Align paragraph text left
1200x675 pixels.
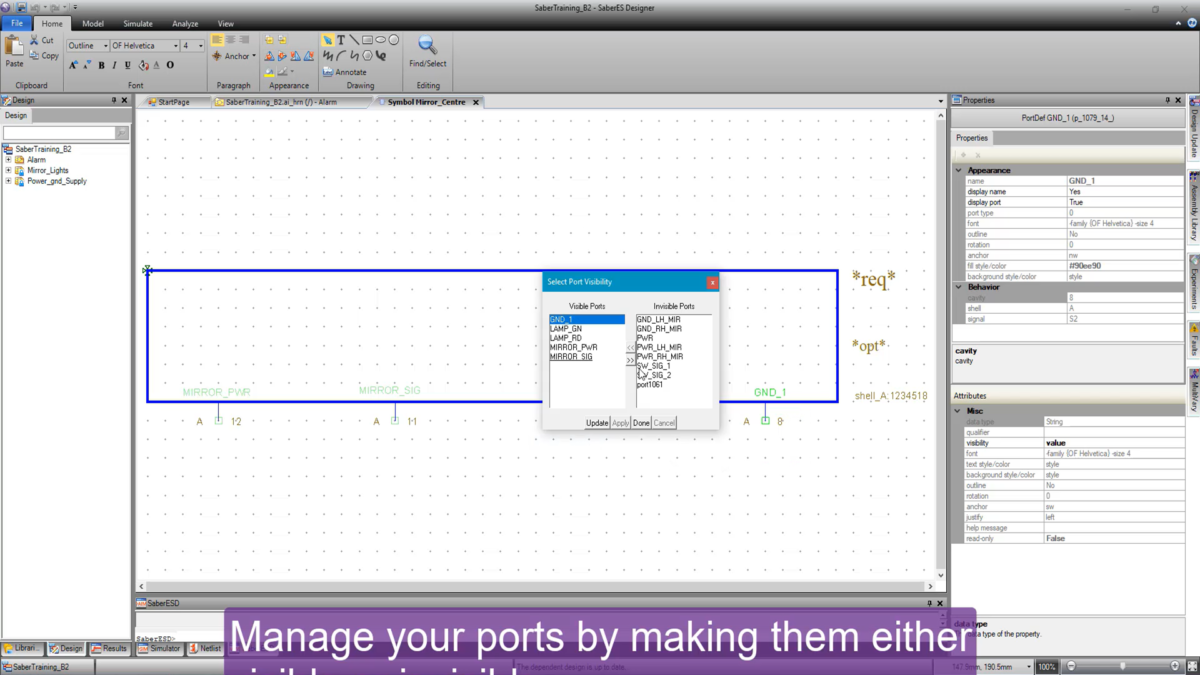click(217, 40)
